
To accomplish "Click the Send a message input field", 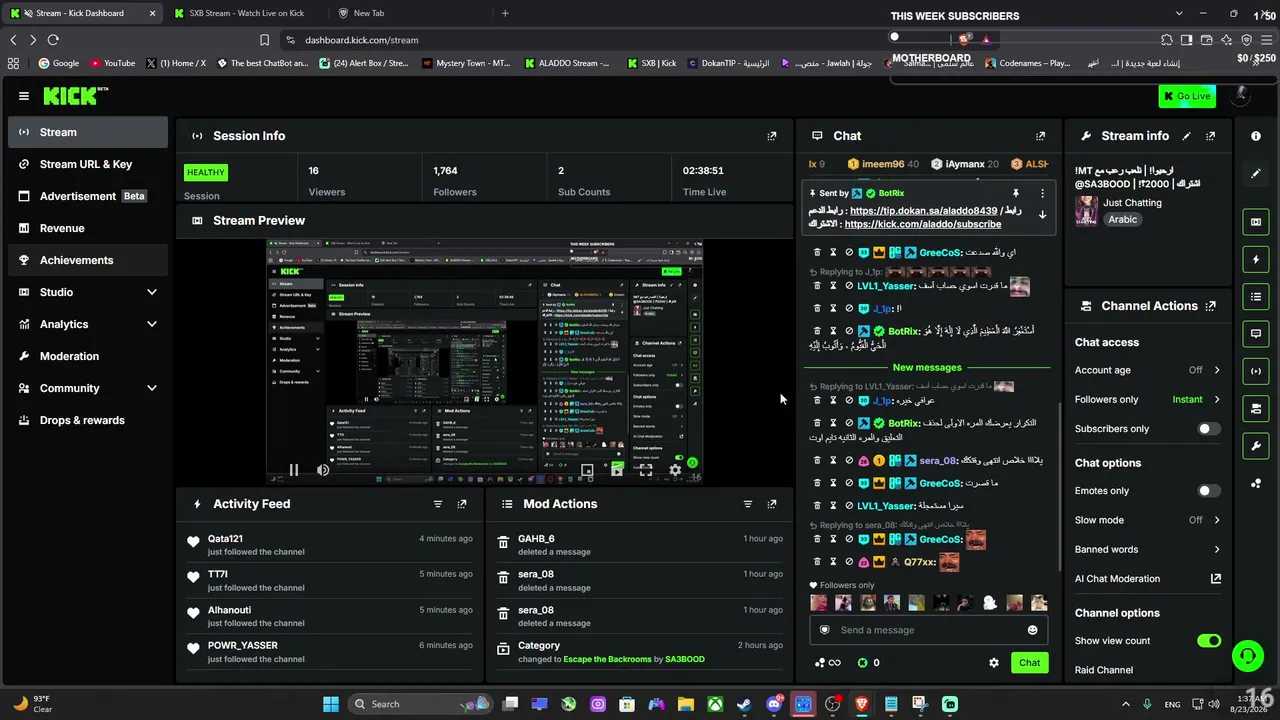I will [x=929, y=630].
